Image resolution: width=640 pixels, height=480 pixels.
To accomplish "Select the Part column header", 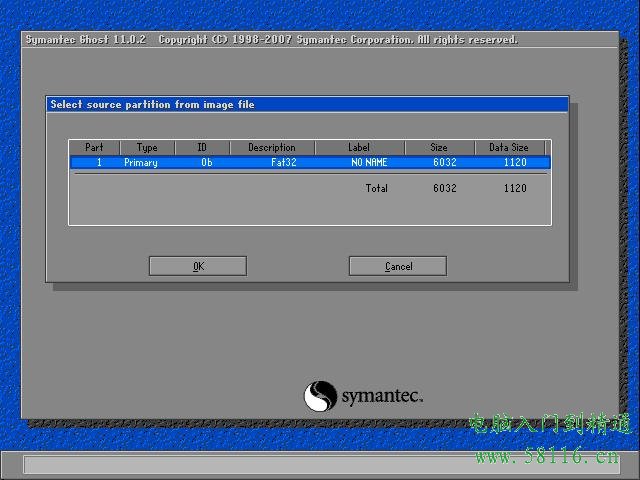I will pos(95,147).
